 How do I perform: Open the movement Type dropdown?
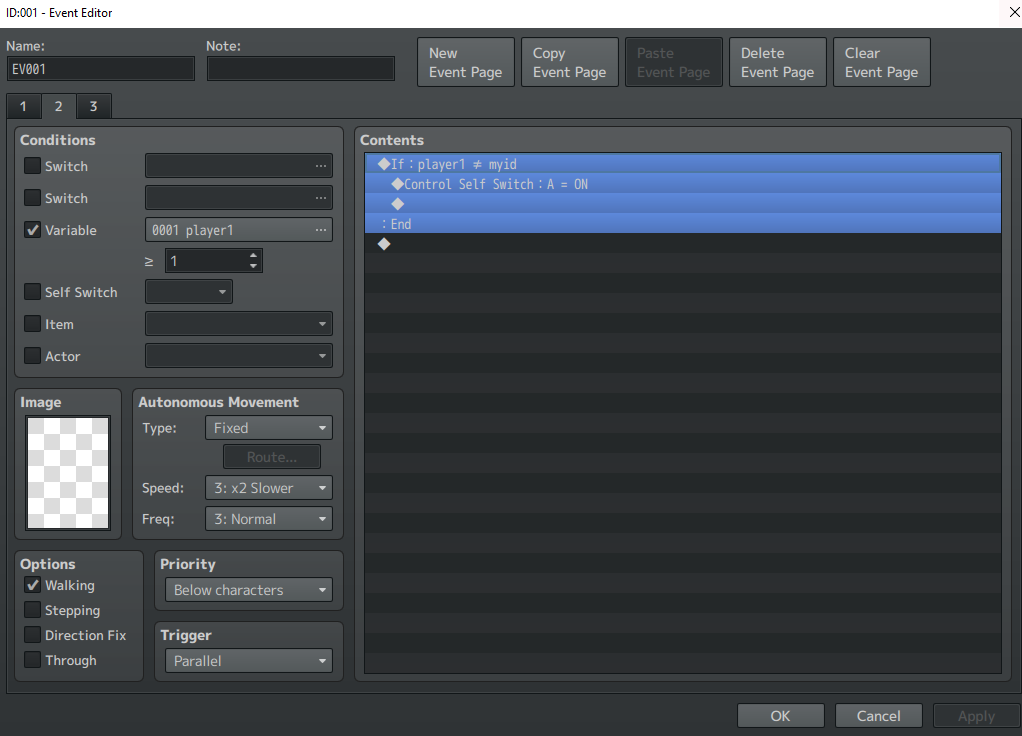pos(269,428)
